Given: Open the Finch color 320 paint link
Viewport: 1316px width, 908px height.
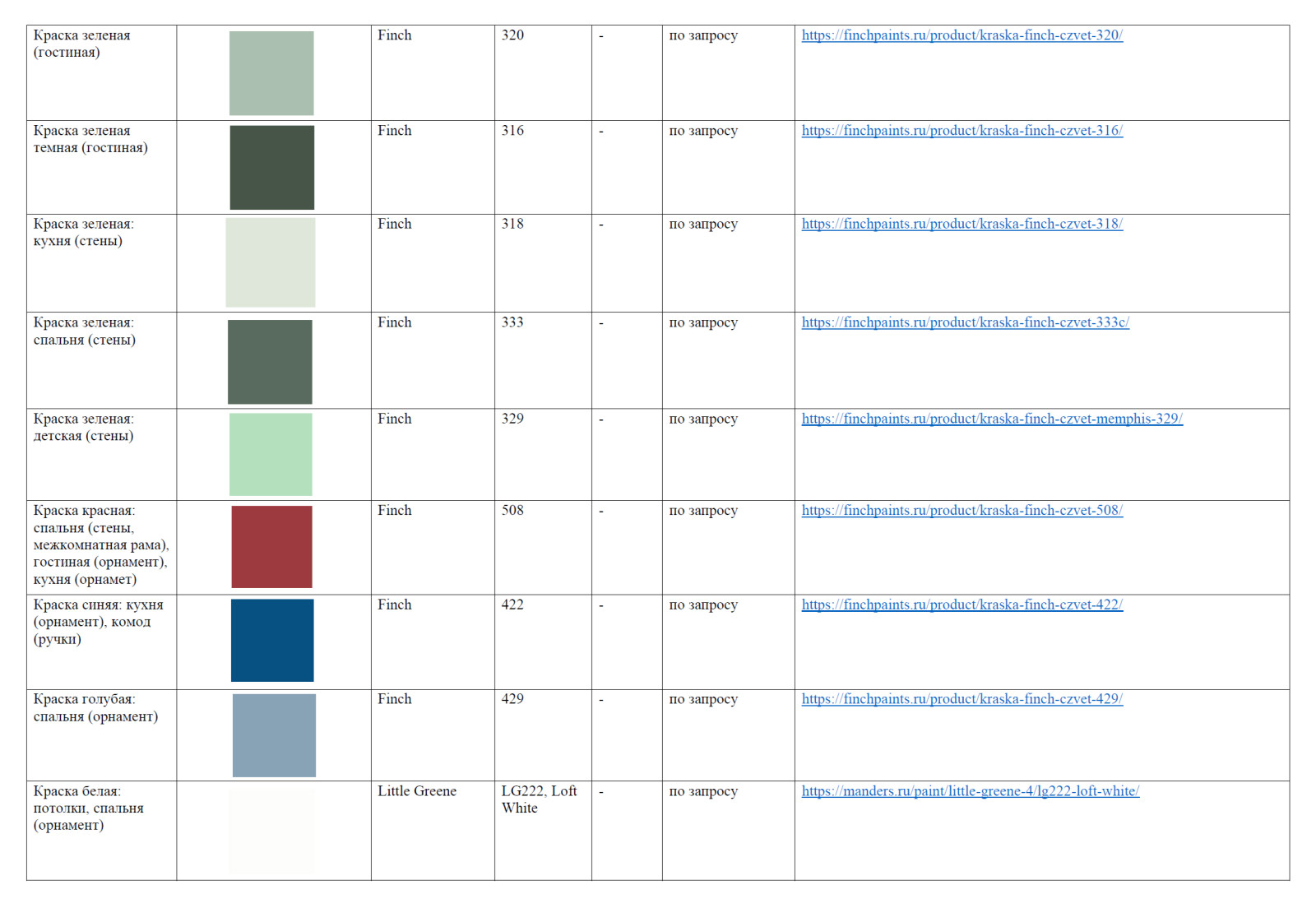Looking at the screenshot, I should 962,35.
